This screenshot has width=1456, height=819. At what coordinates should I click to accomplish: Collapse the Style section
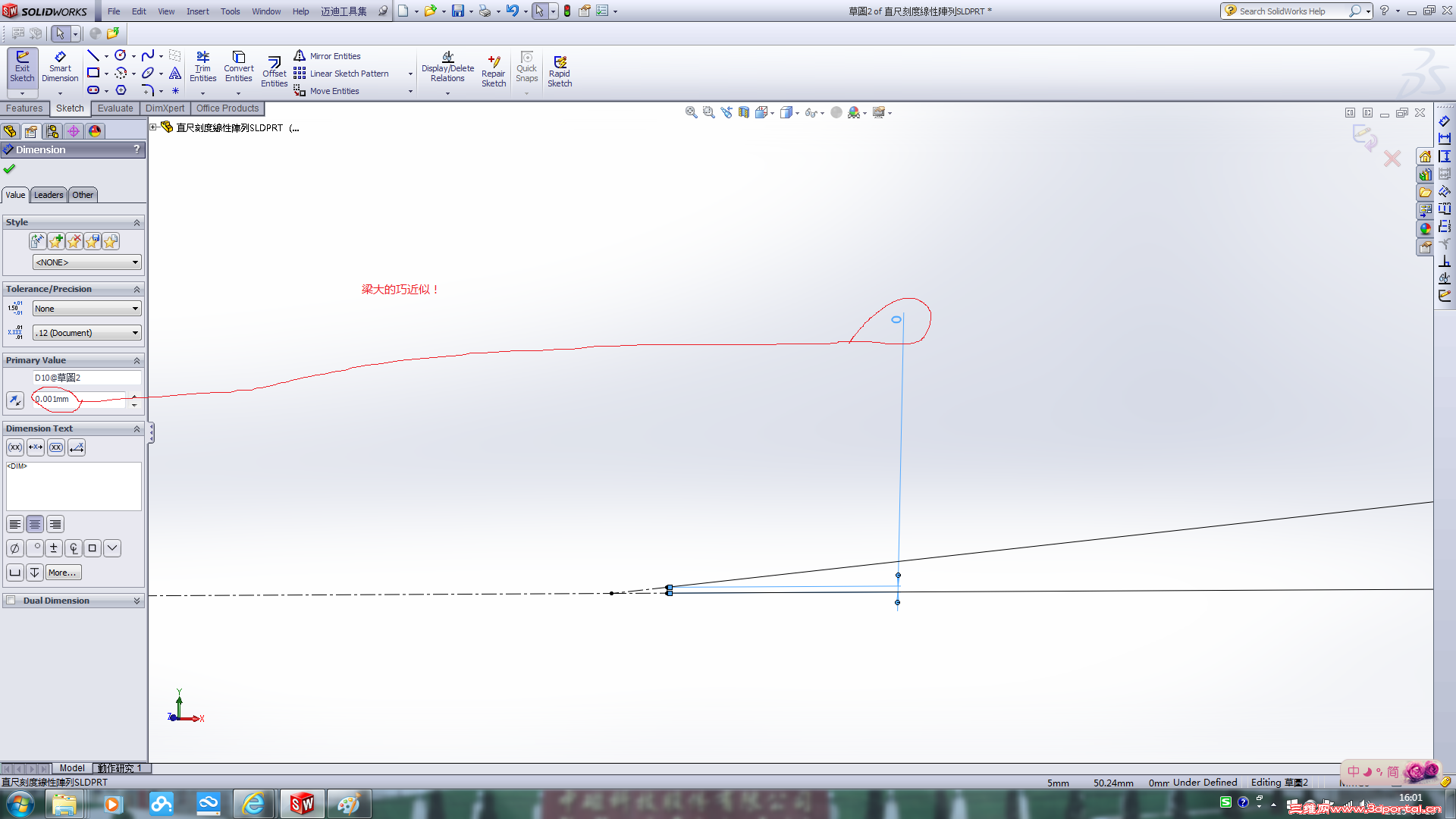coord(137,223)
